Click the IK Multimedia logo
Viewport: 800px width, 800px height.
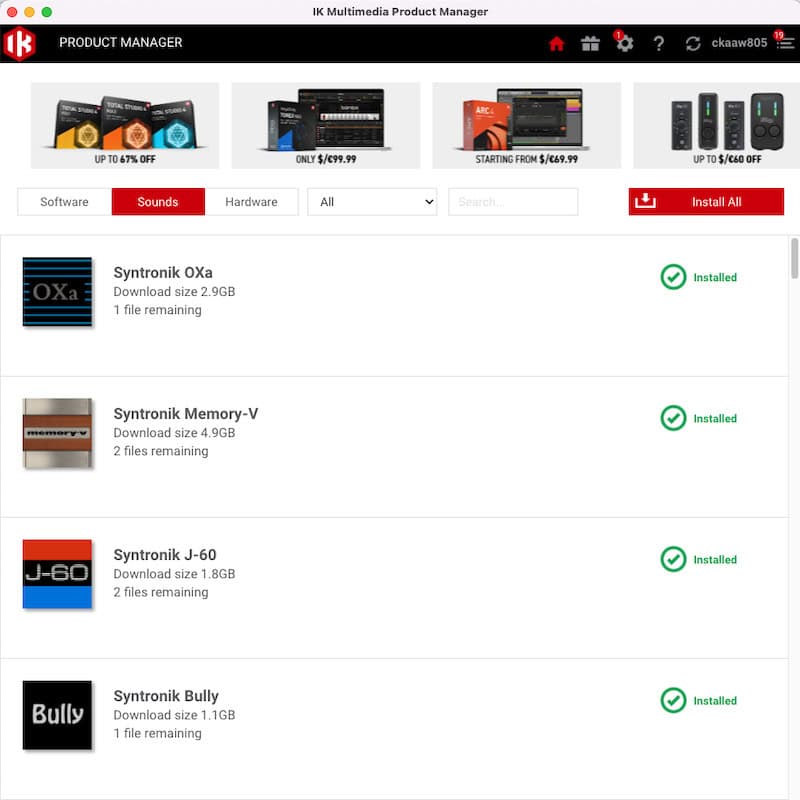click(19, 43)
